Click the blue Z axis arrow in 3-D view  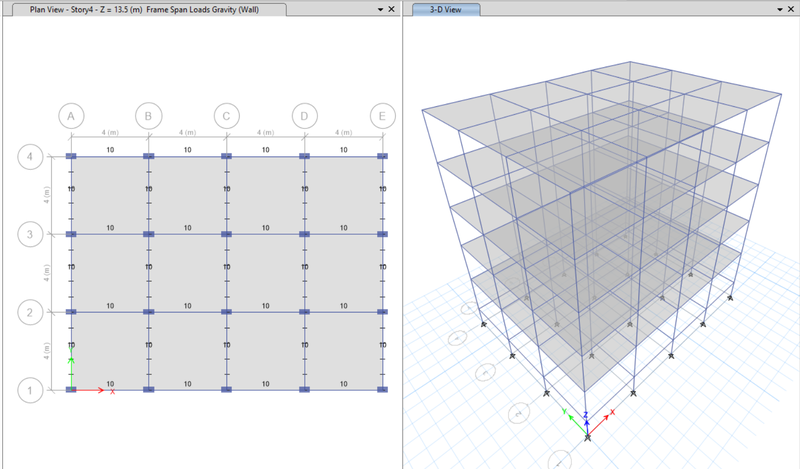coord(587,425)
